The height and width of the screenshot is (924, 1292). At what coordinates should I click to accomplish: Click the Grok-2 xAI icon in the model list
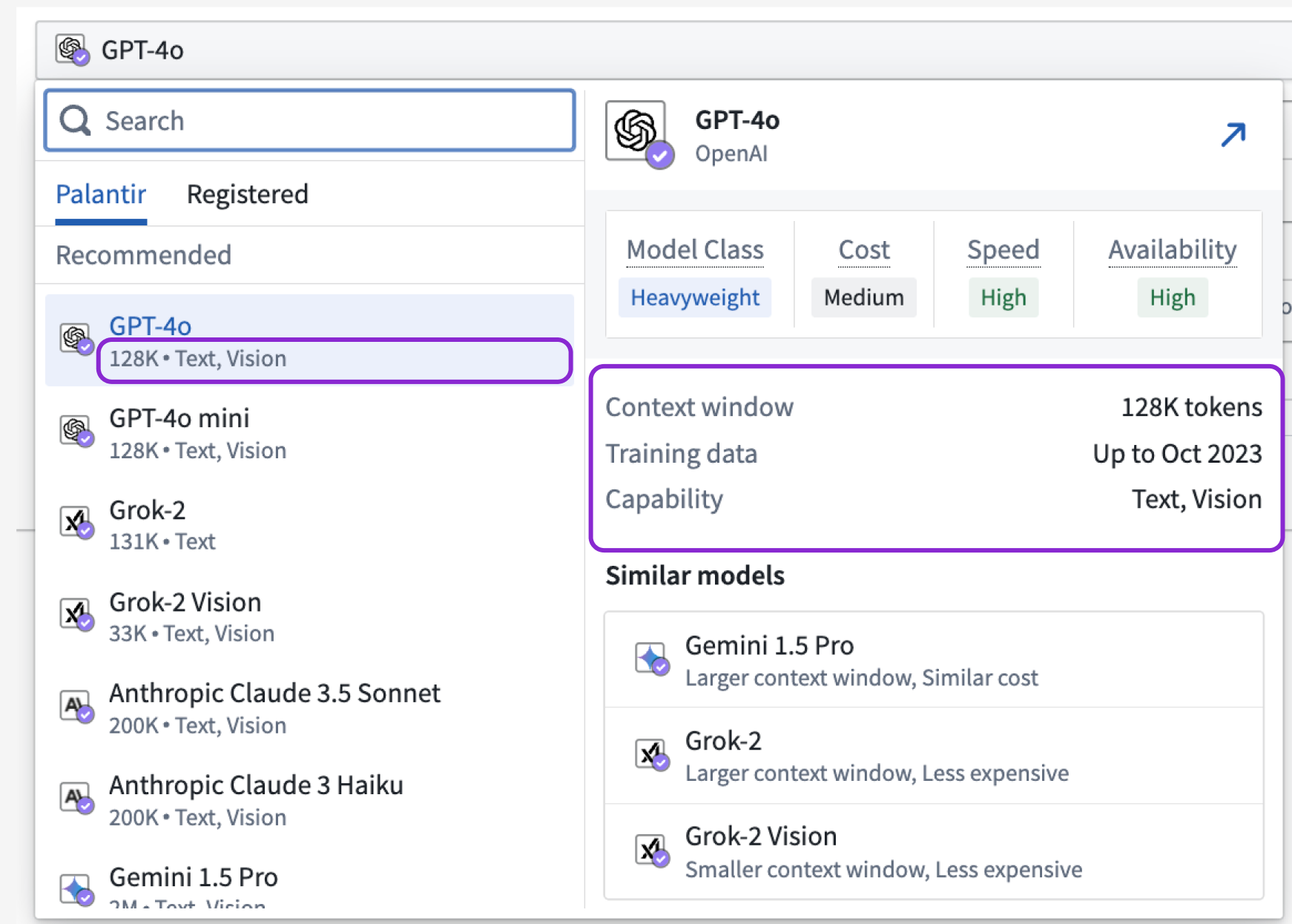[76, 523]
